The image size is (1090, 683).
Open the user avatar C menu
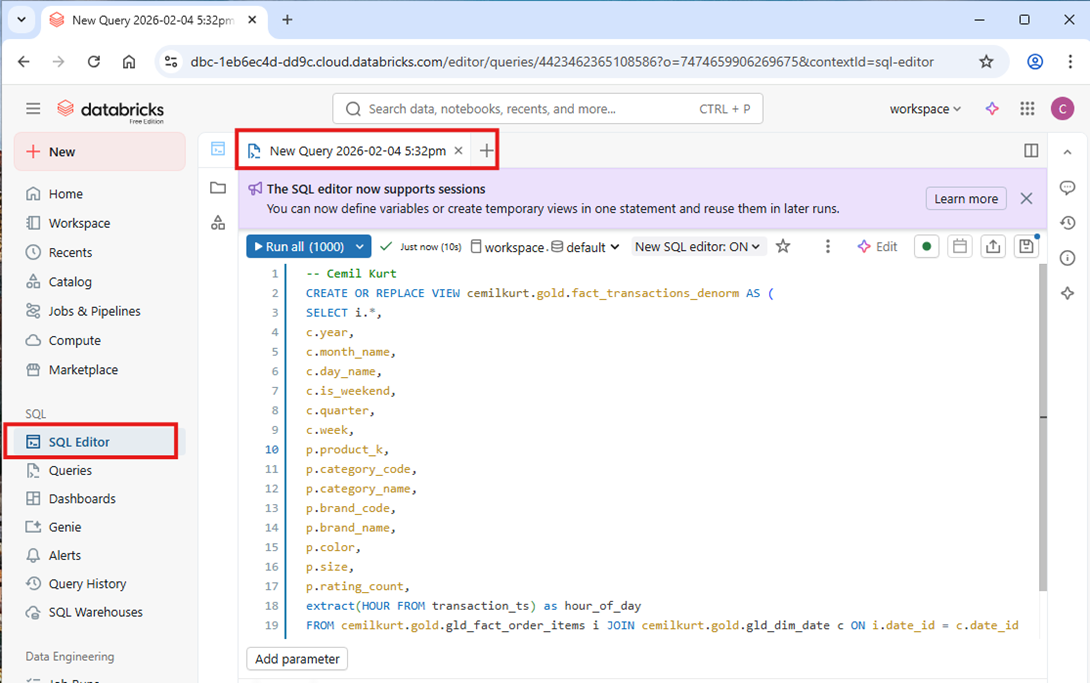click(1062, 108)
